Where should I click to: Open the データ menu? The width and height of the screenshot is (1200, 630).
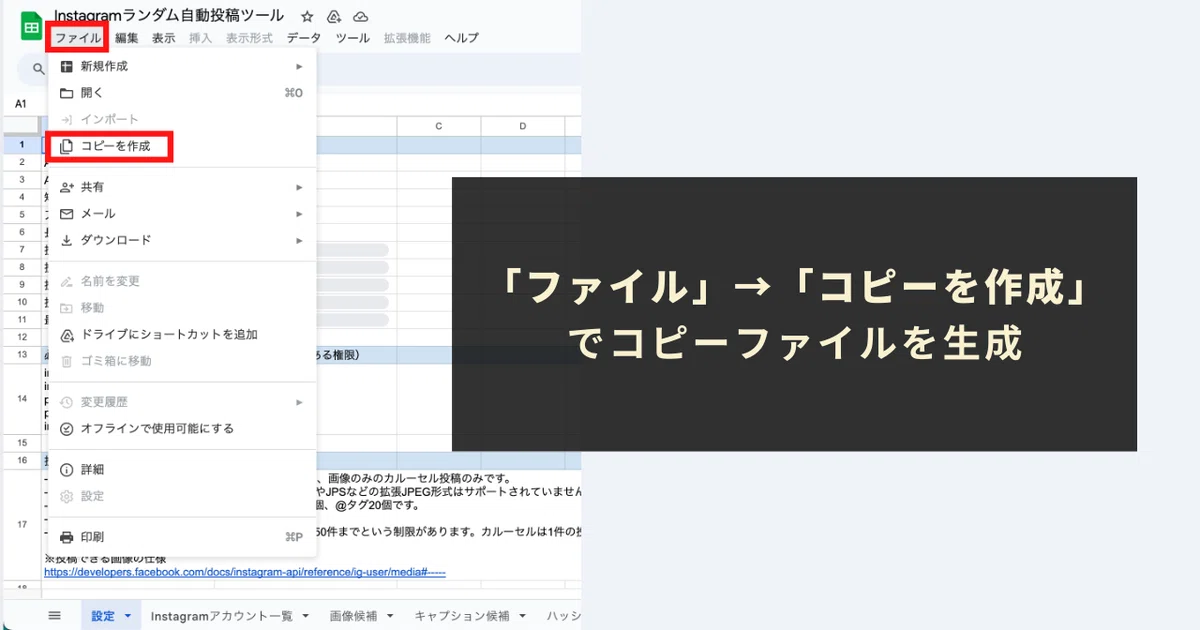point(304,38)
